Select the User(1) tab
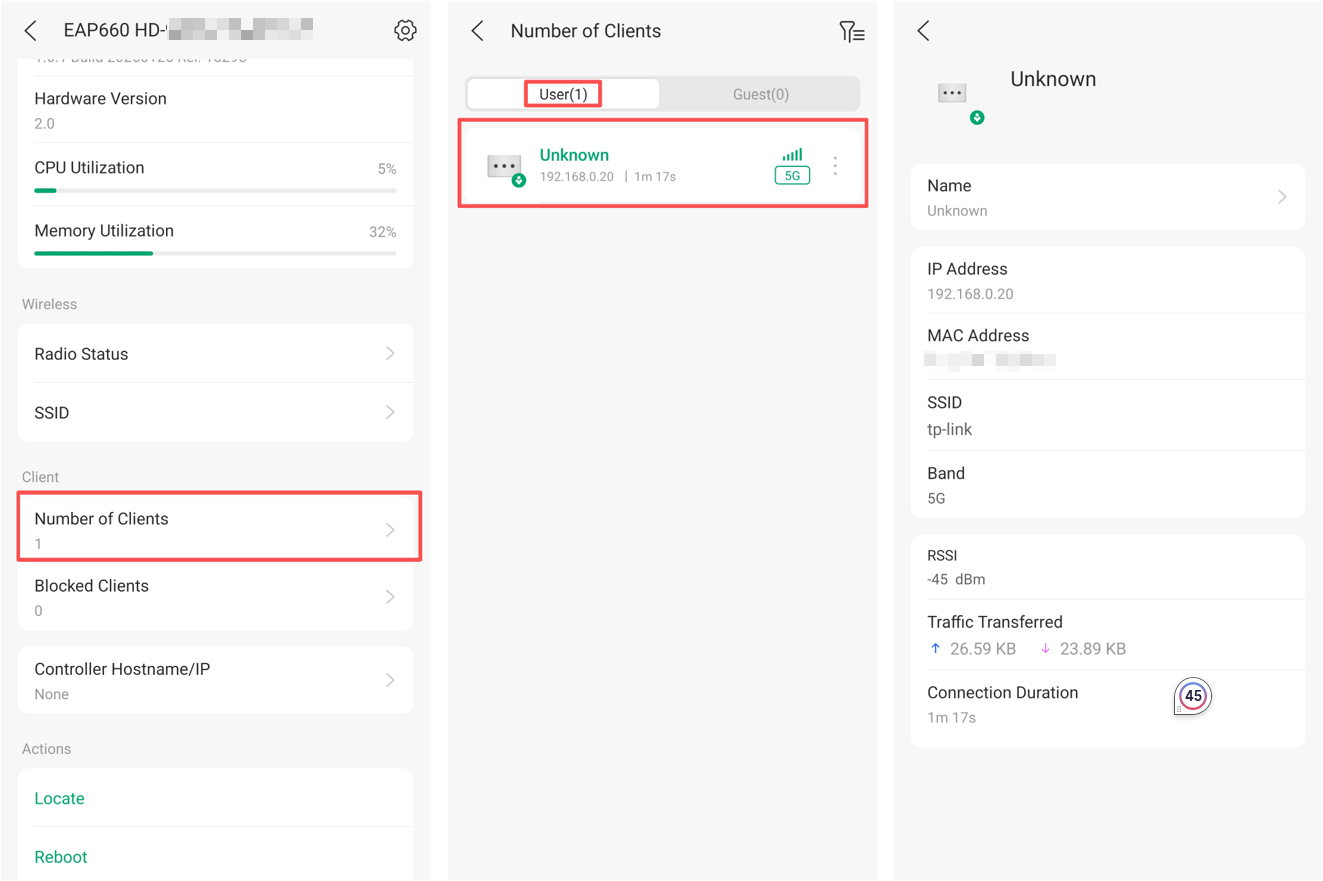1323x881 pixels. click(x=563, y=93)
